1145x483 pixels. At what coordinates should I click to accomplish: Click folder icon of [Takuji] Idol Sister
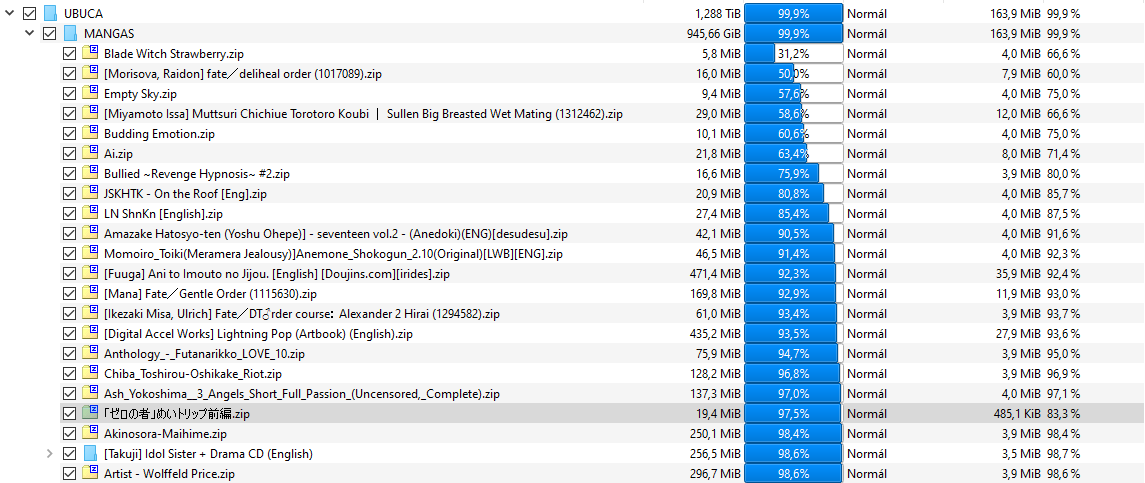tap(90, 453)
